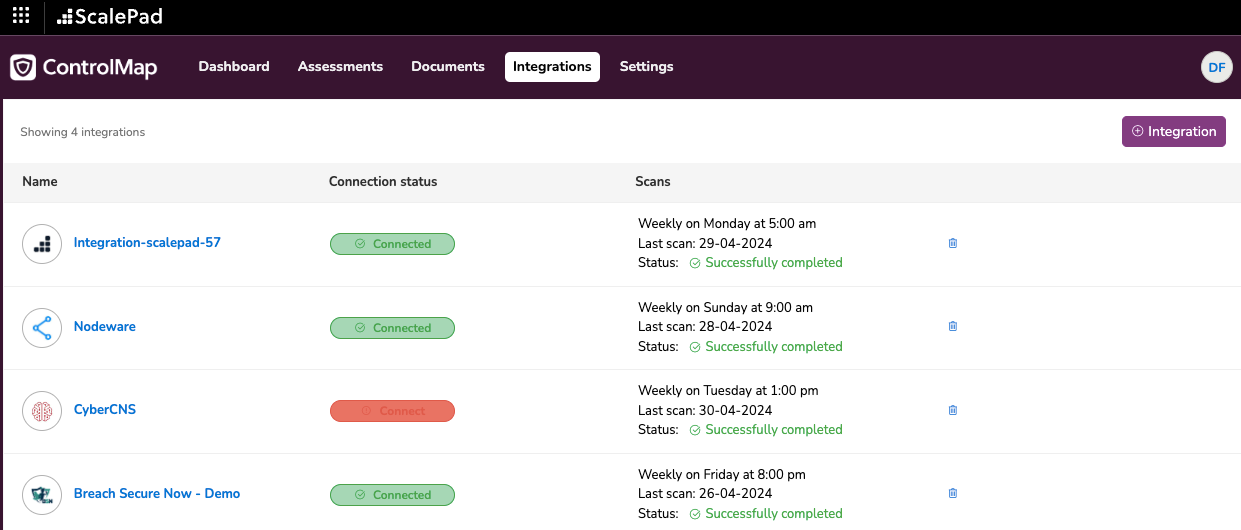Image resolution: width=1241 pixels, height=530 pixels.
Task: Click 'Last scan: 26-04-2024' text
Action: [x=705, y=494]
